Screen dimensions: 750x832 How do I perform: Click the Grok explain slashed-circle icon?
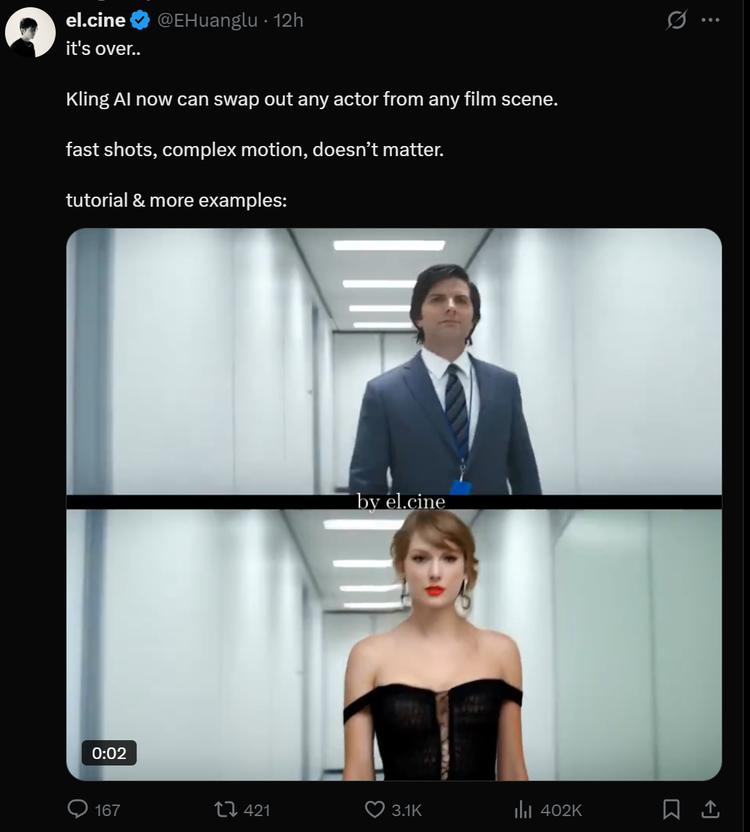676,20
